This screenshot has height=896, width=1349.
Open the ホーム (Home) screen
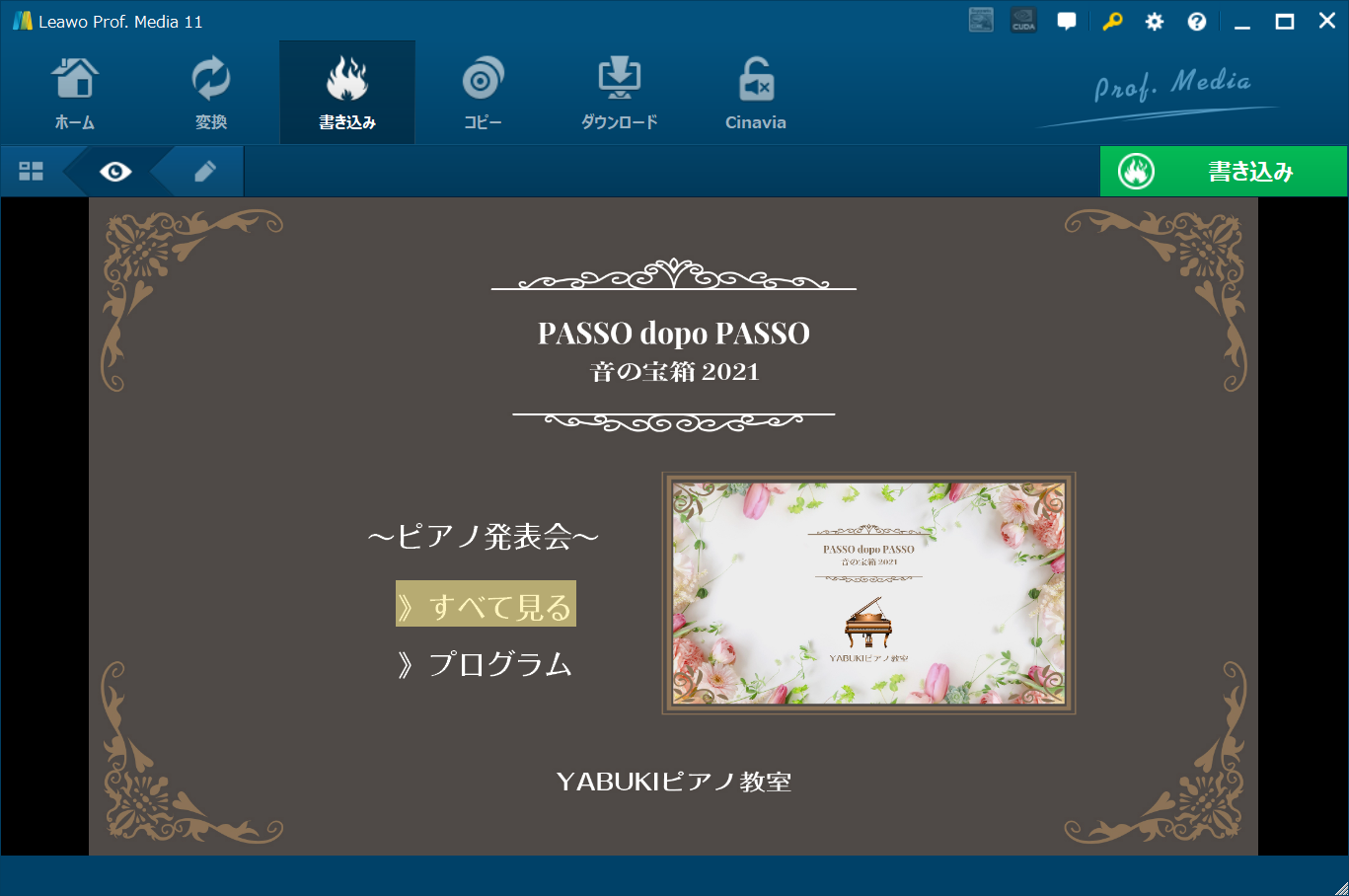(x=74, y=91)
